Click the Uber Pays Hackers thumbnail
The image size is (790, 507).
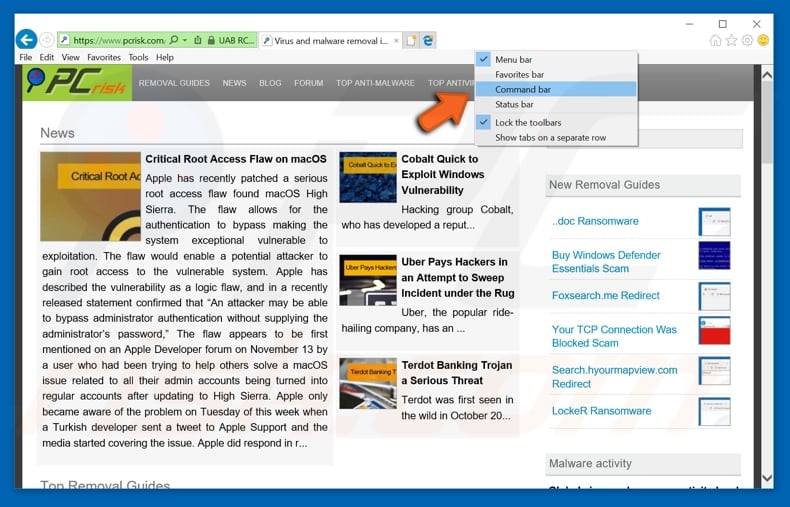368,280
